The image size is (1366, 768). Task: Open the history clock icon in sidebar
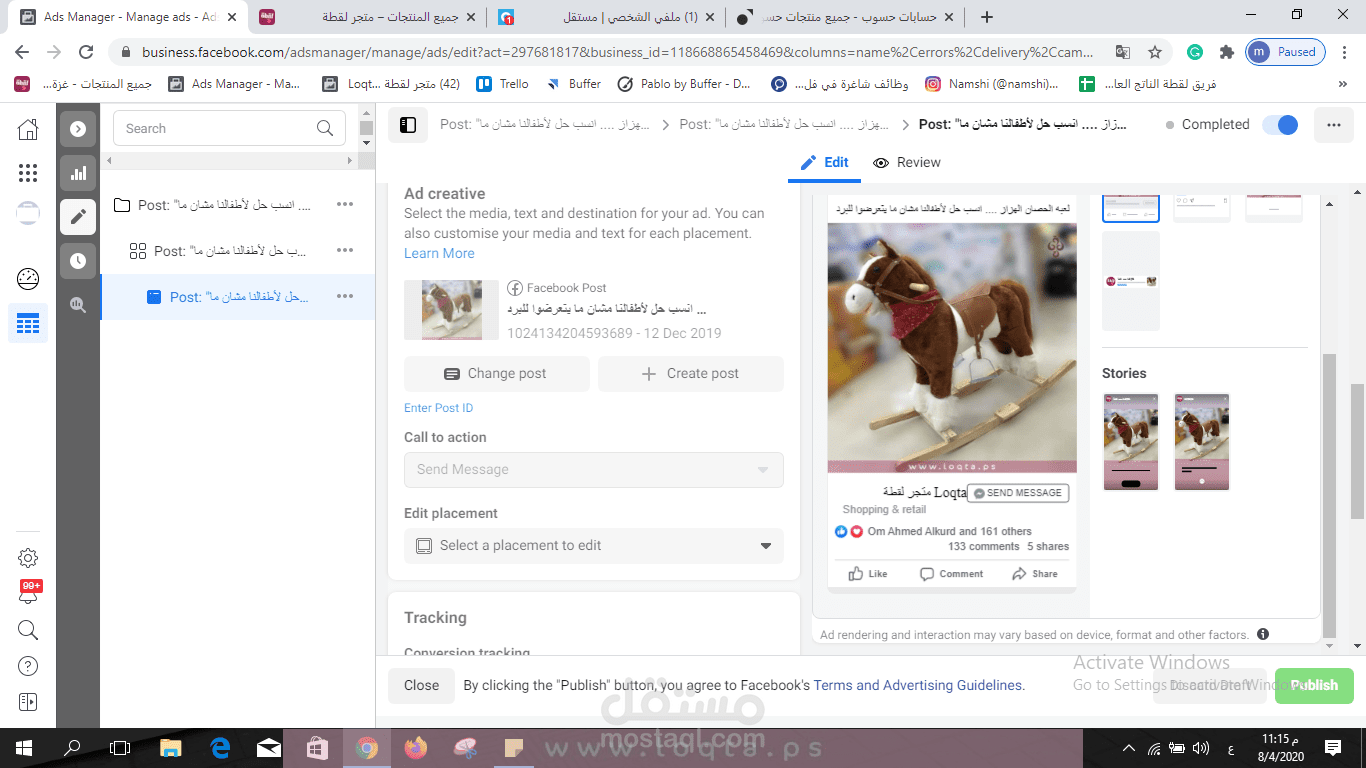pos(78,261)
